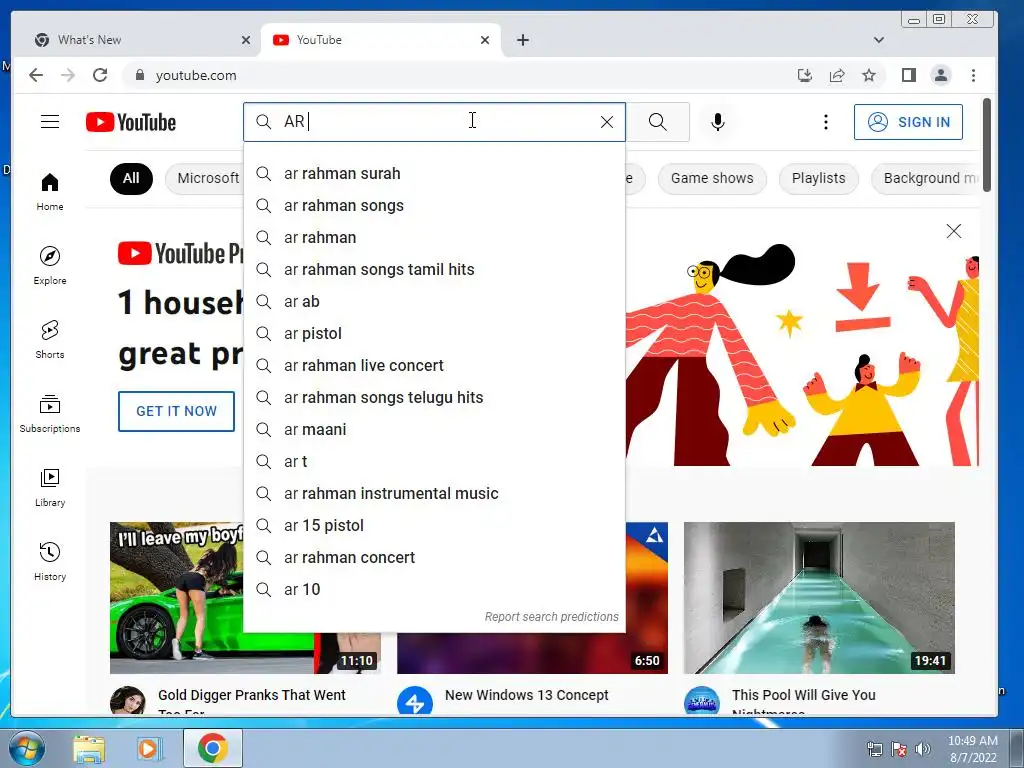The width and height of the screenshot is (1024, 768).
Task: Click the pool video channel avatar
Action: click(x=702, y=702)
